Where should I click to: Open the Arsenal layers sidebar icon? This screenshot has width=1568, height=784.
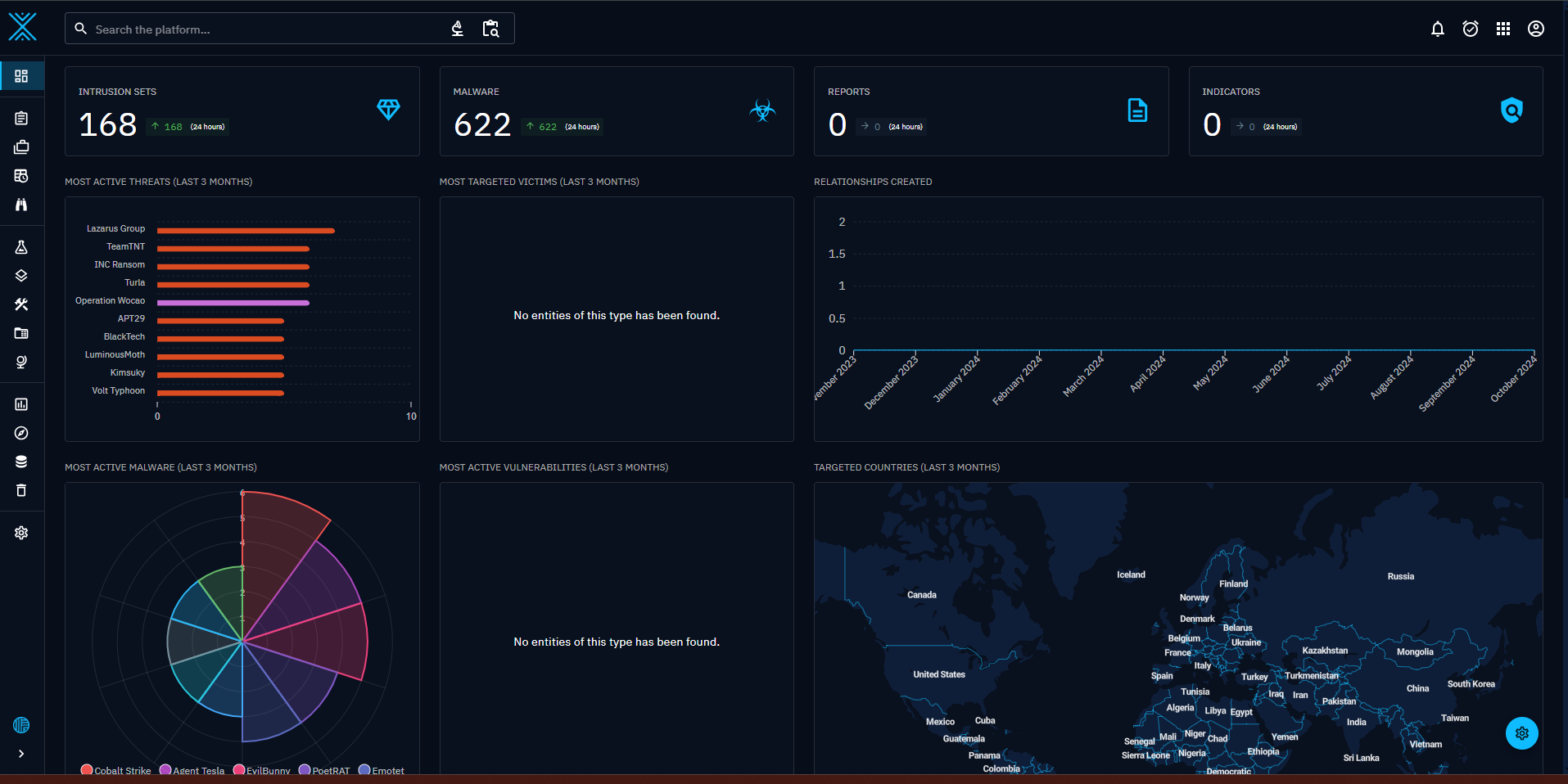(21, 276)
